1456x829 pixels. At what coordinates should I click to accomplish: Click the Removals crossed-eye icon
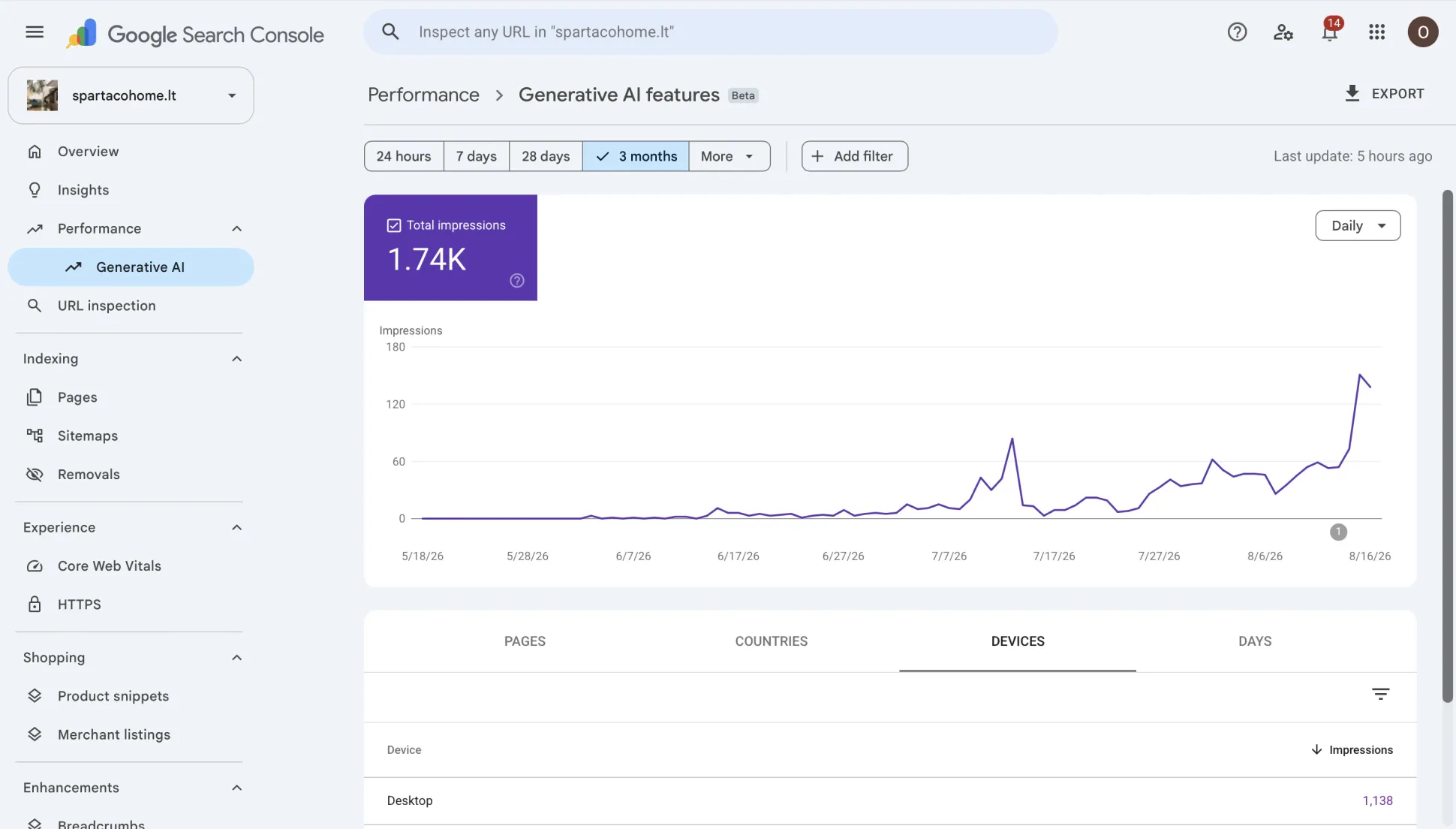point(35,475)
